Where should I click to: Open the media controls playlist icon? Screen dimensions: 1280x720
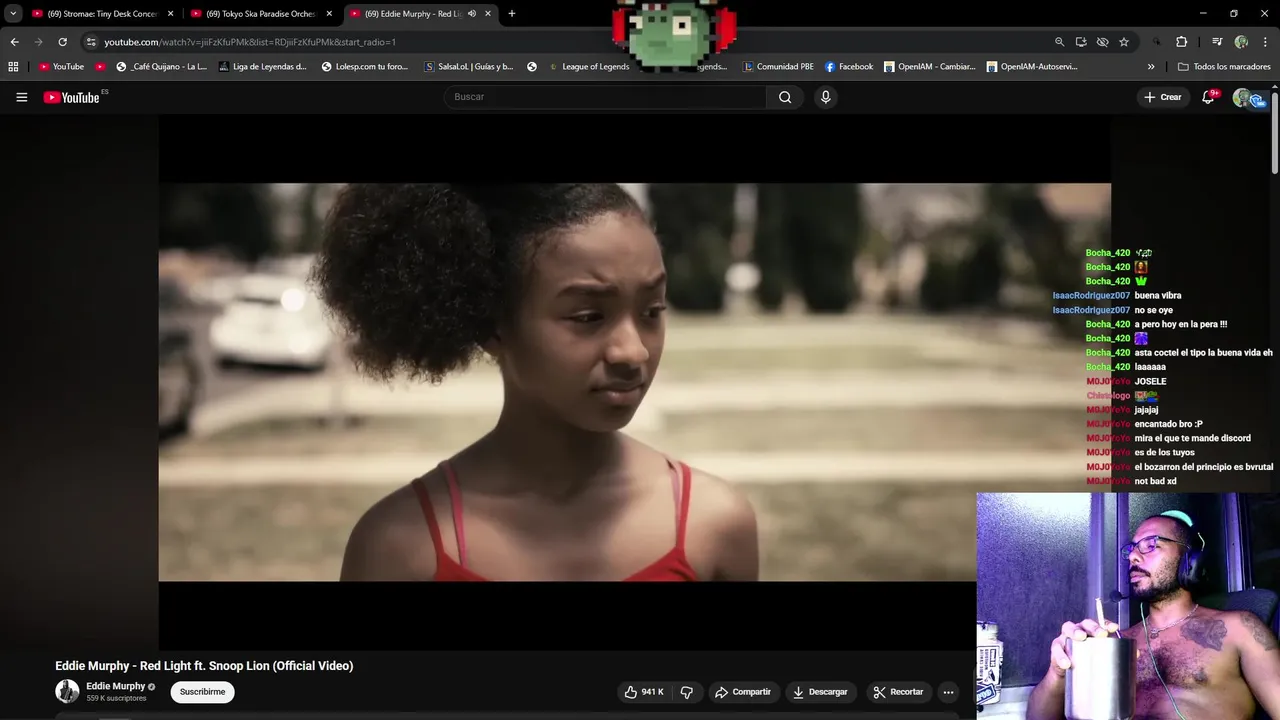[1217, 42]
